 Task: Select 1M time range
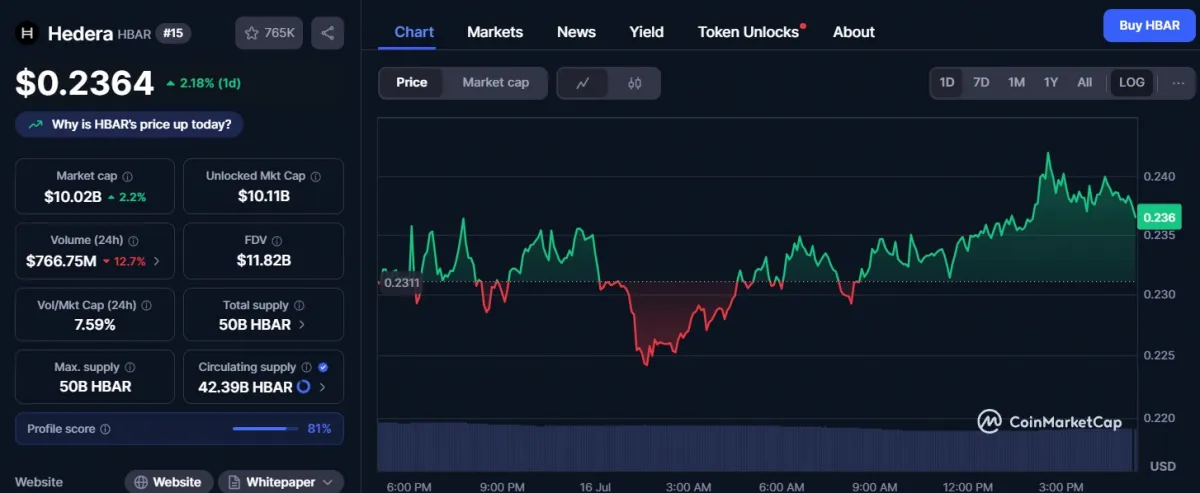(1016, 83)
